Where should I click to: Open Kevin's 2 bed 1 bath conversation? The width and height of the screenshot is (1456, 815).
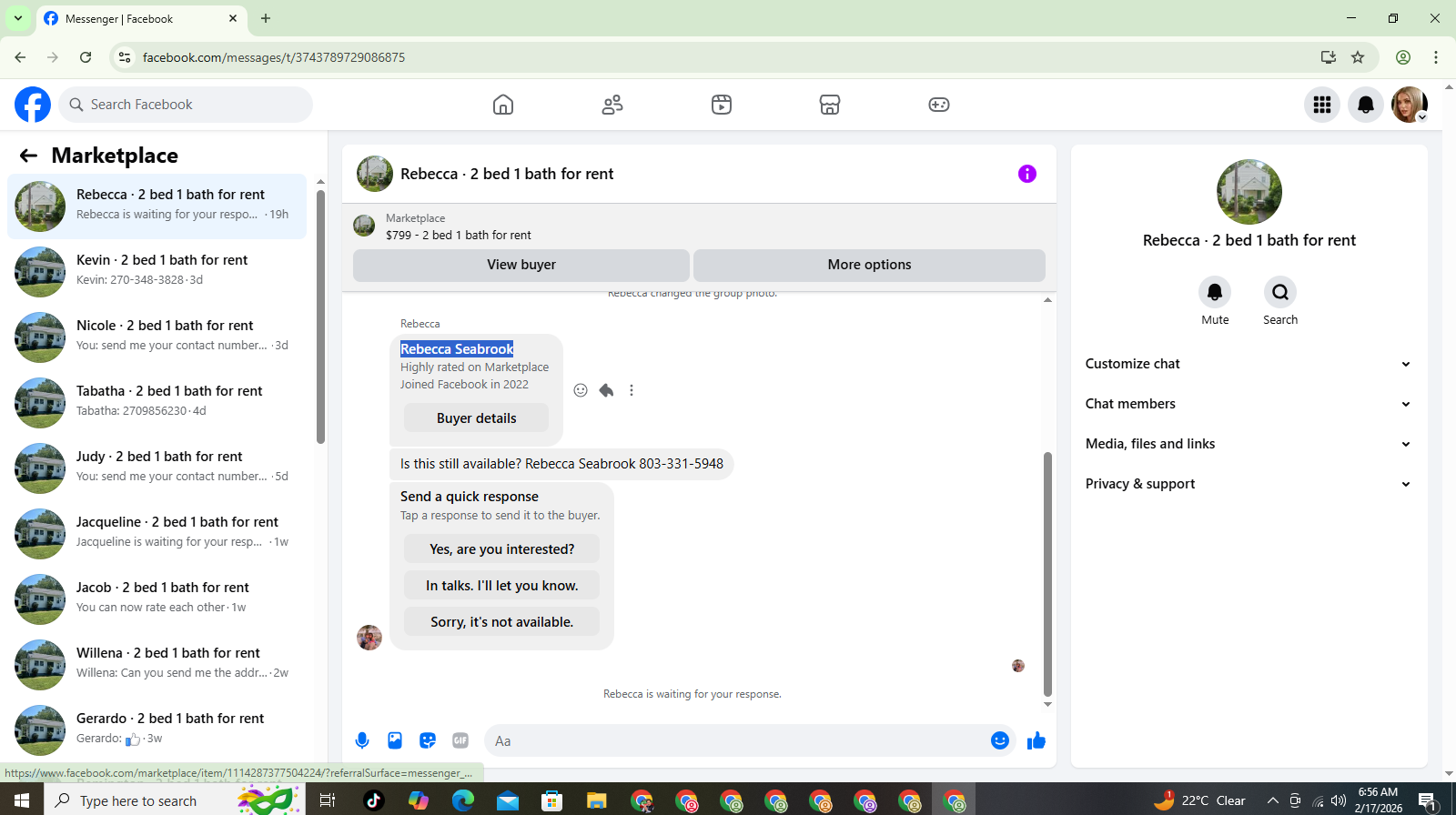157,272
